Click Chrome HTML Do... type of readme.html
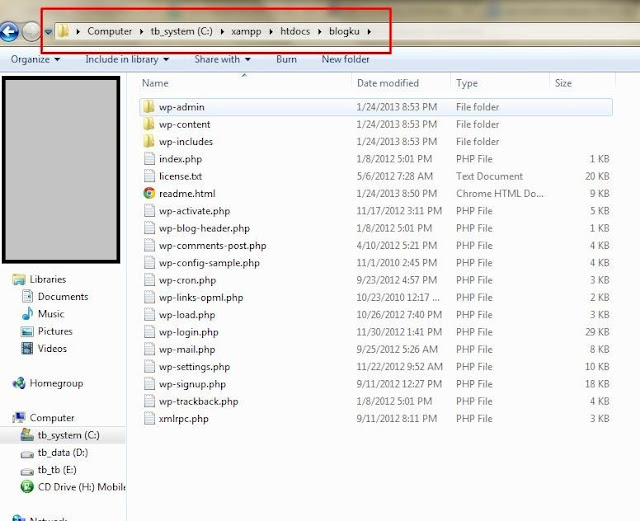Image resolution: width=640 pixels, height=521 pixels. click(x=500, y=194)
